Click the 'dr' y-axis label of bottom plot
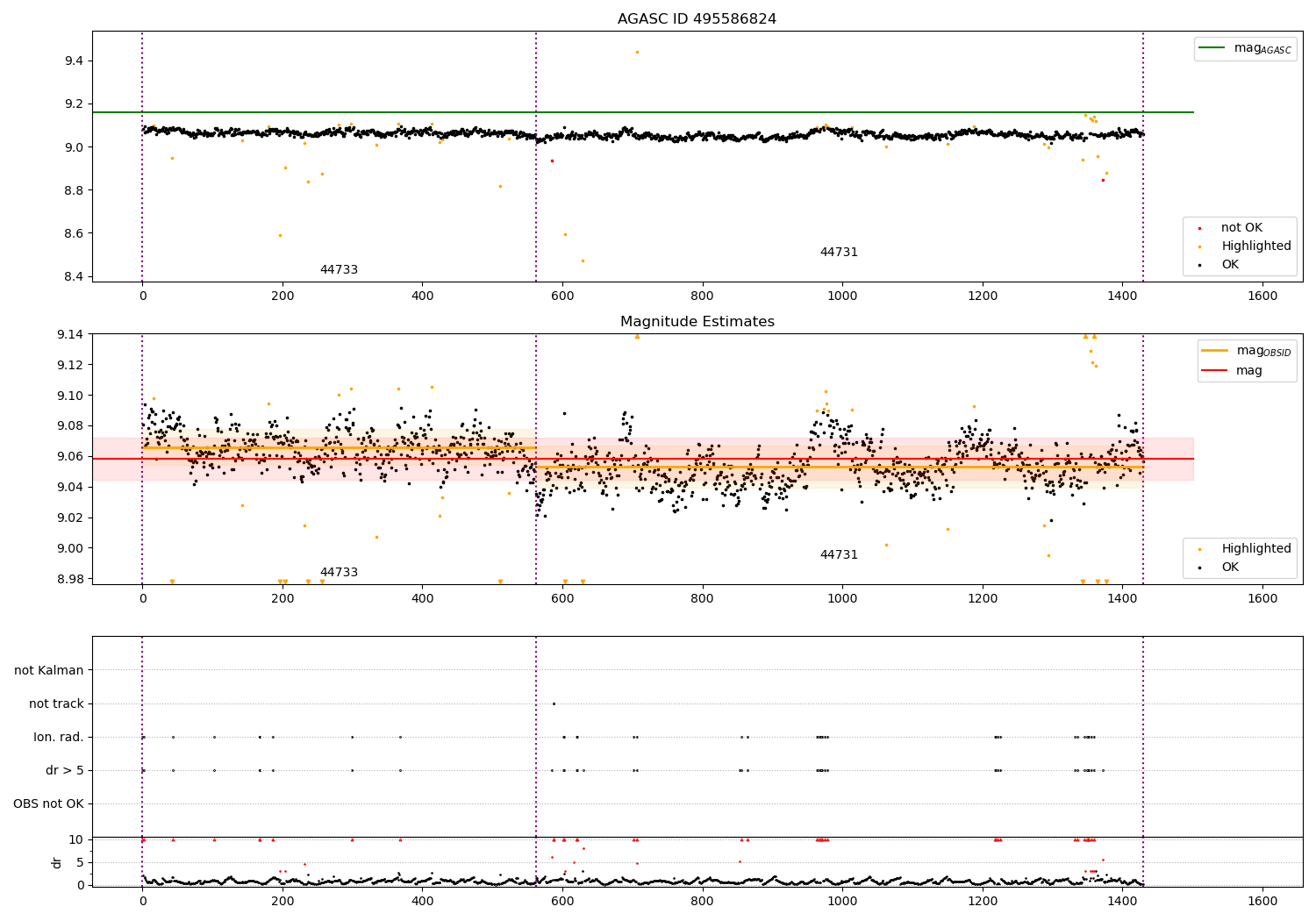Image resolution: width=1316 pixels, height=921 pixels. point(57,862)
